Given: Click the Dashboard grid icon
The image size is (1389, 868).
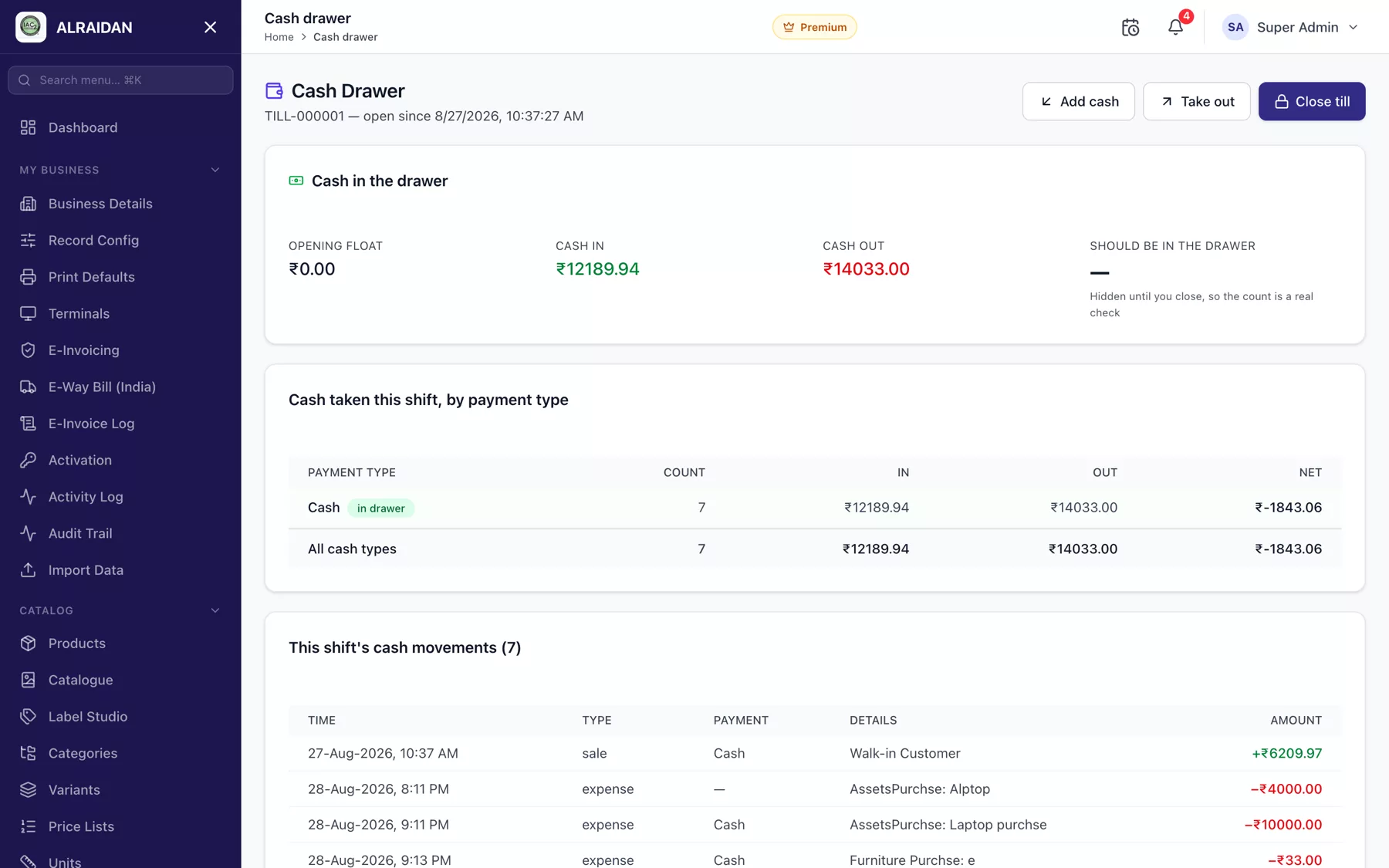Looking at the screenshot, I should coord(29,127).
